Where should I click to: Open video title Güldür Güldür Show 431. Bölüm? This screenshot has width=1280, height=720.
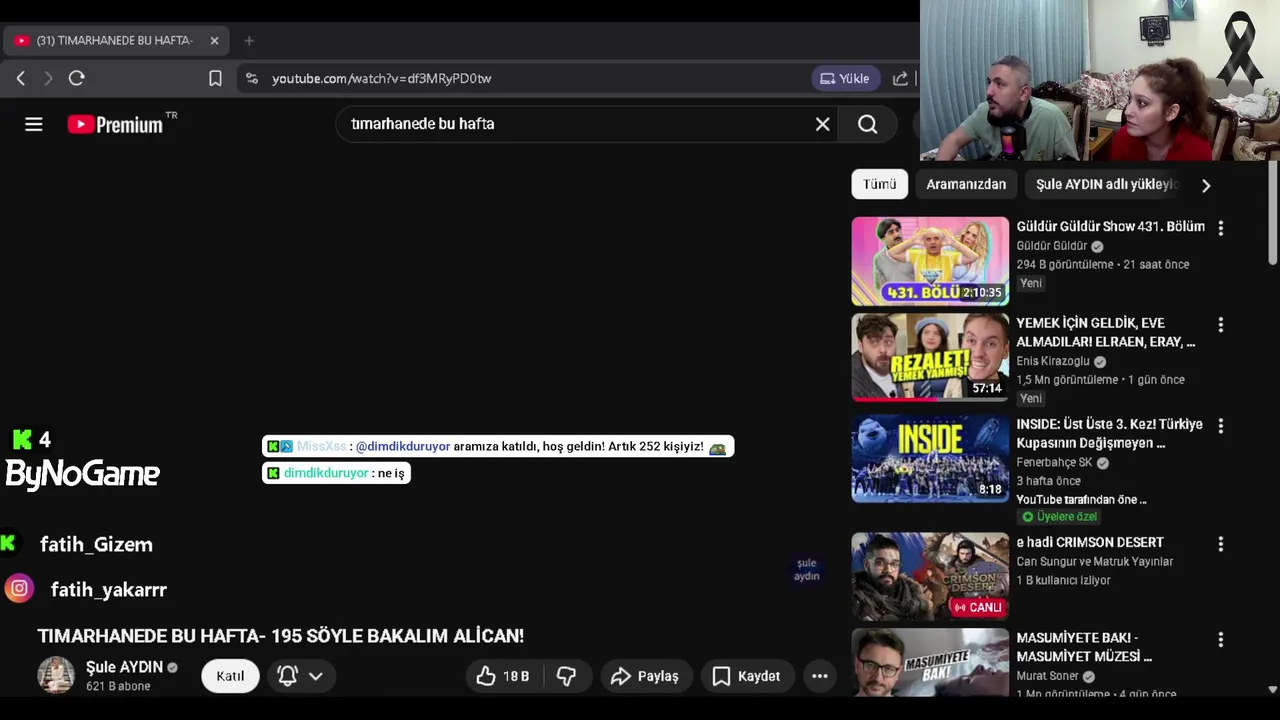click(1110, 227)
